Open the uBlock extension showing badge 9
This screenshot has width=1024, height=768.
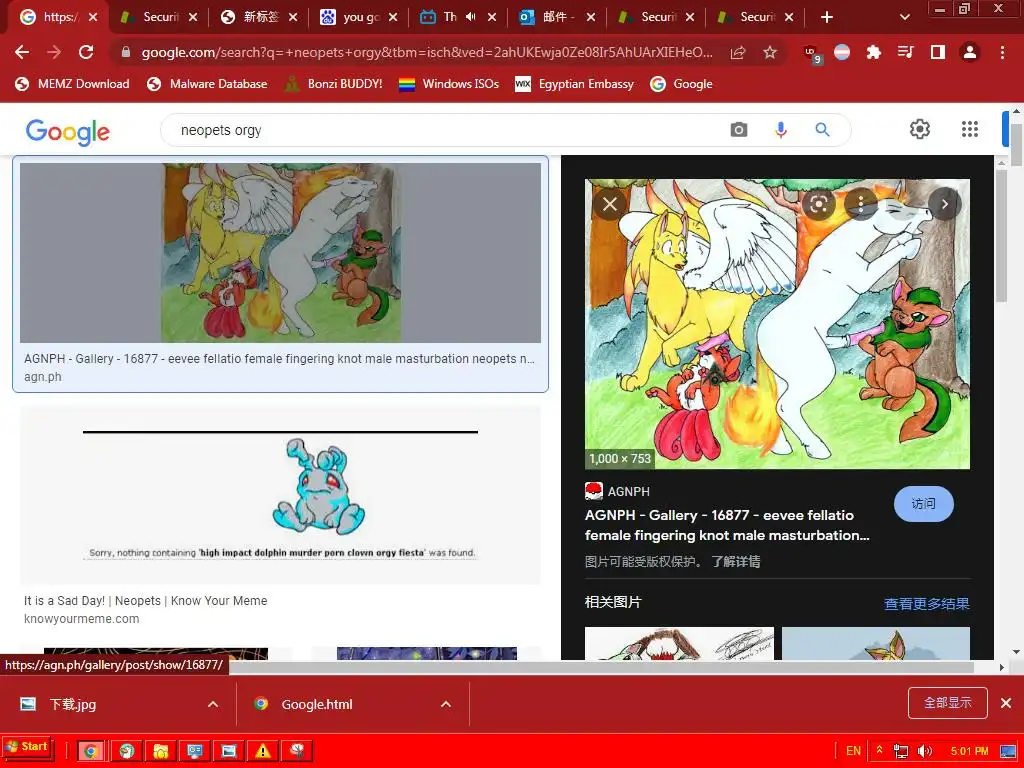pyautogui.click(x=812, y=54)
